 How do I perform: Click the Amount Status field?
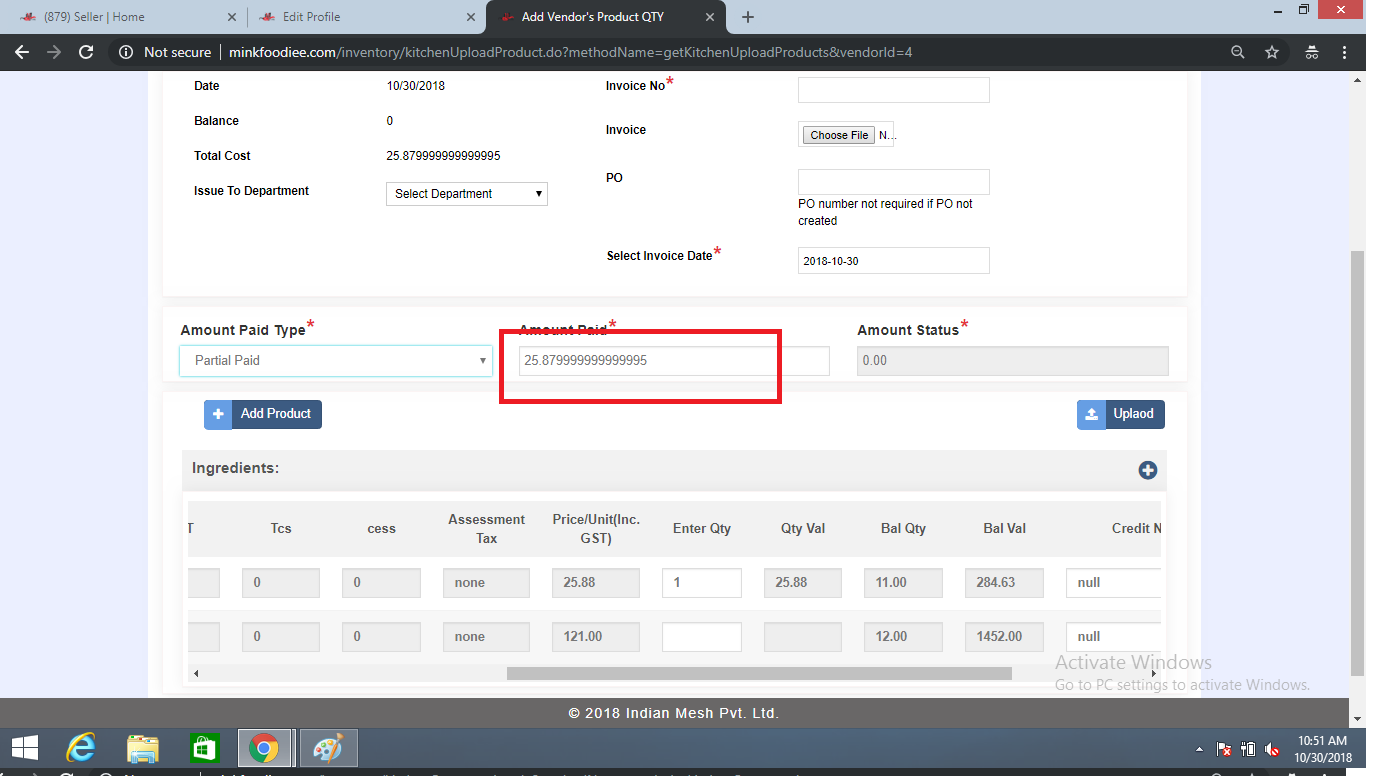coord(1013,361)
